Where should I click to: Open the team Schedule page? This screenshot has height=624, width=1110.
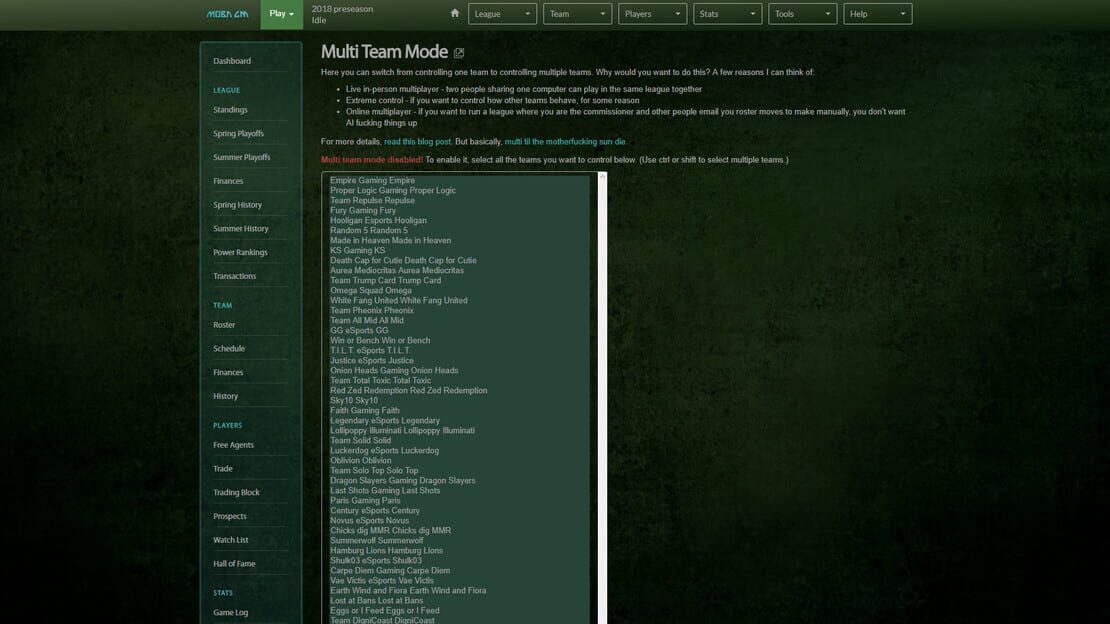tap(229, 348)
